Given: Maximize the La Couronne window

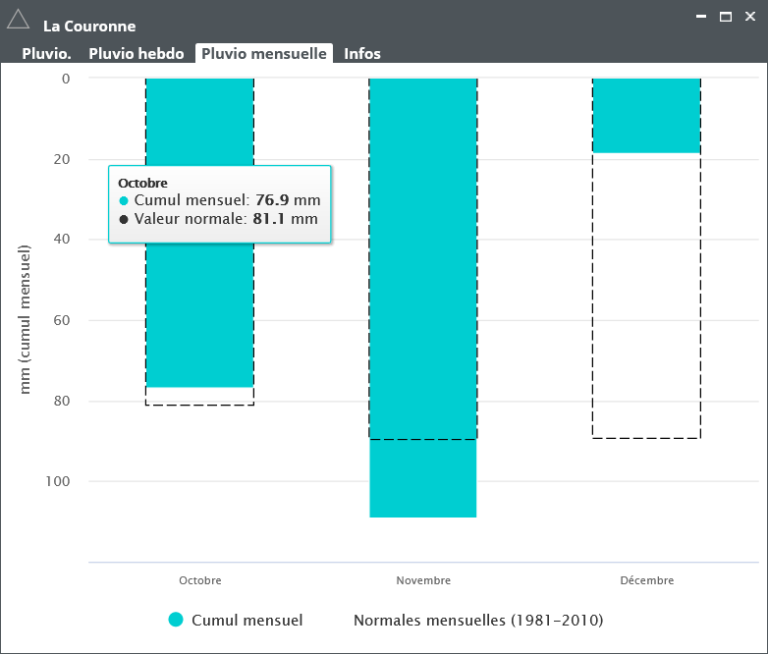Looking at the screenshot, I should tap(726, 17).
